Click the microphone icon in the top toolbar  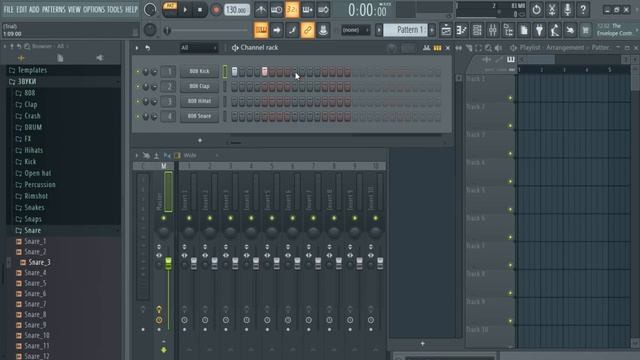point(567,9)
